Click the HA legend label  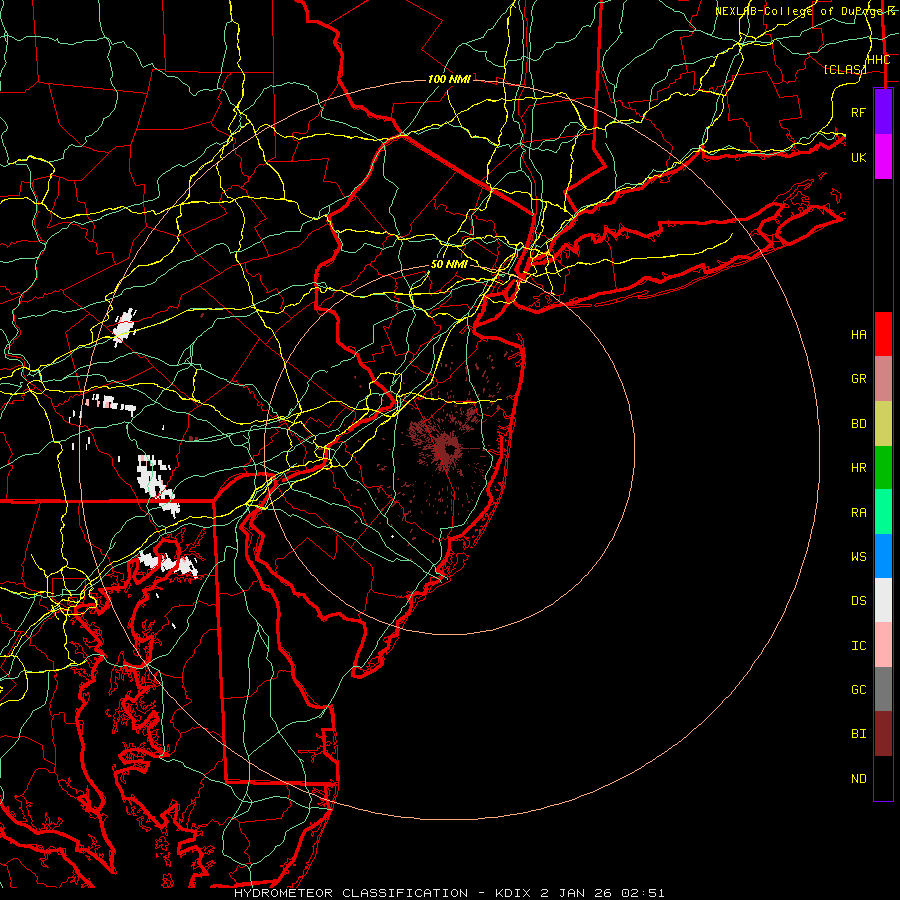point(858,335)
